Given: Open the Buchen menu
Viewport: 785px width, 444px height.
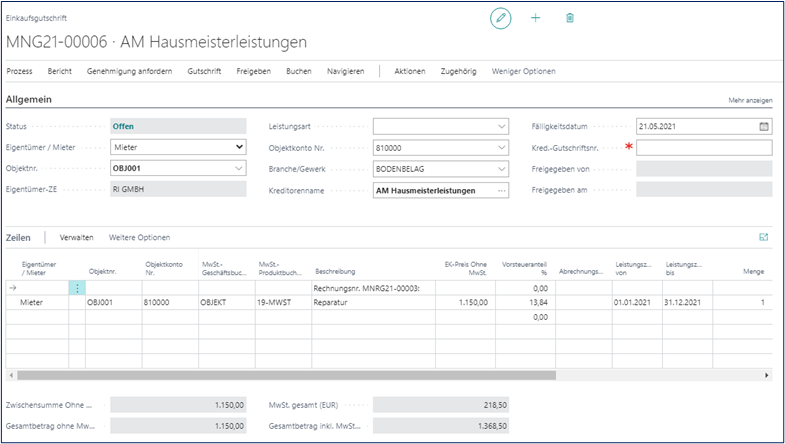Looking at the screenshot, I should pyautogui.click(x=298, y=71).
